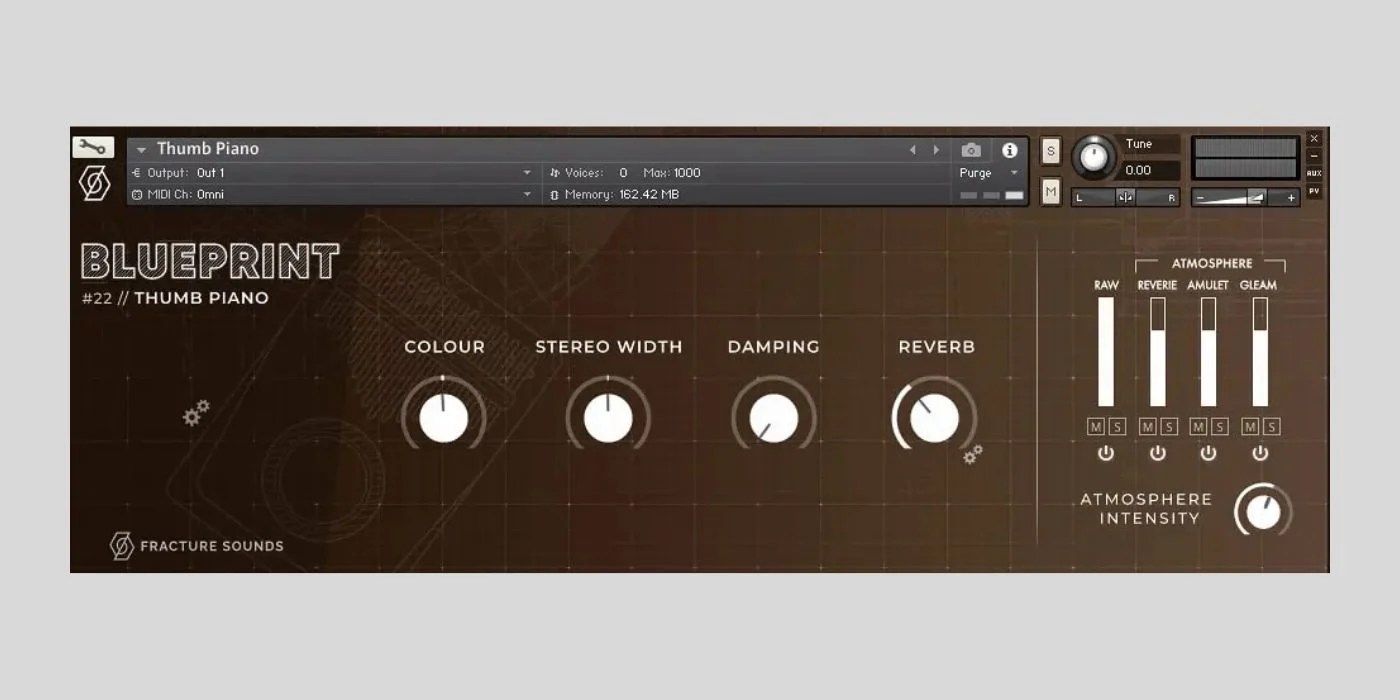The height and width of the screenshot is (700, 1400).
Task: Toggle the GLEAM layer power button
Action: pos(1260,453)
